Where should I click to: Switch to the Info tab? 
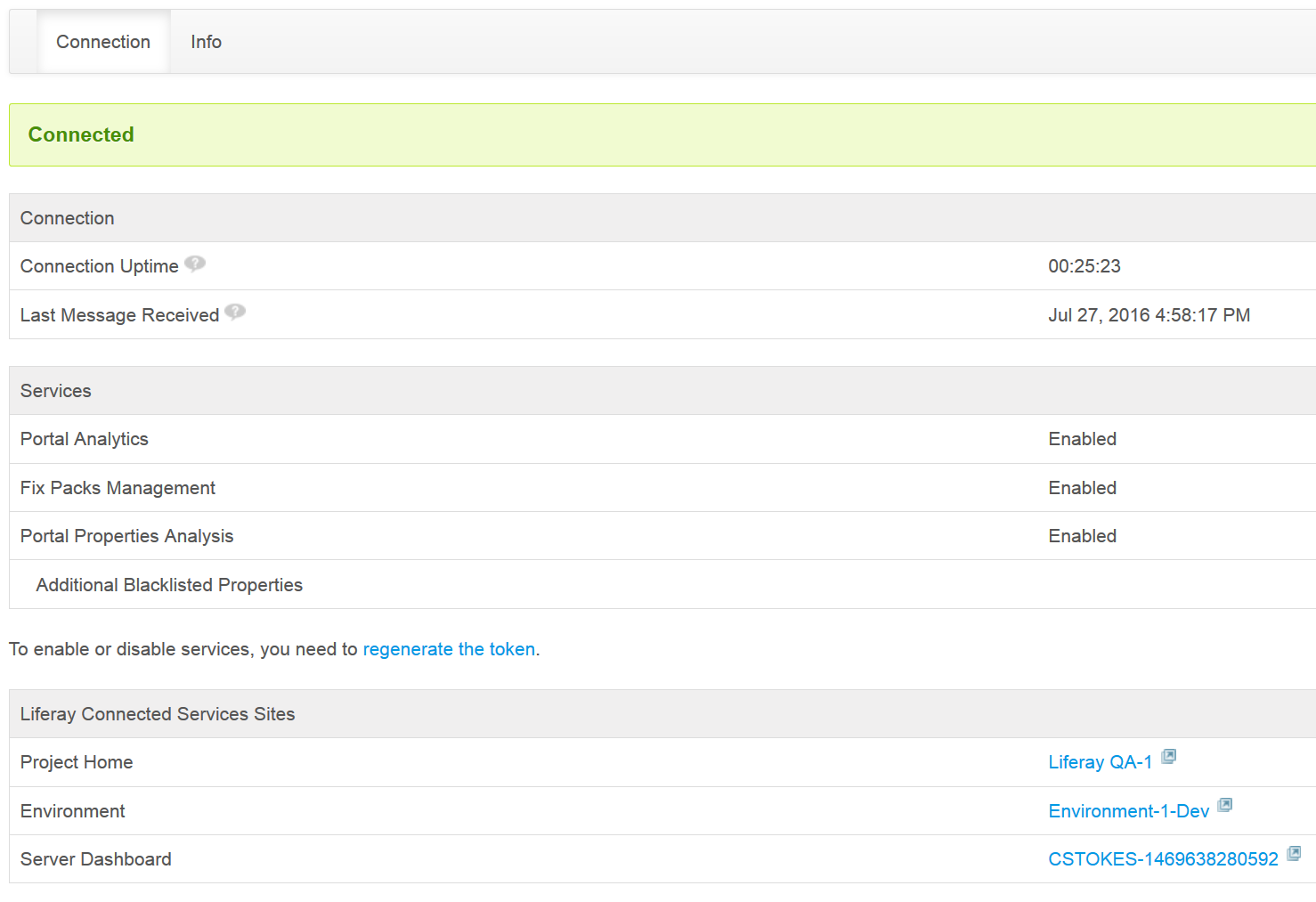coord(206,42)
